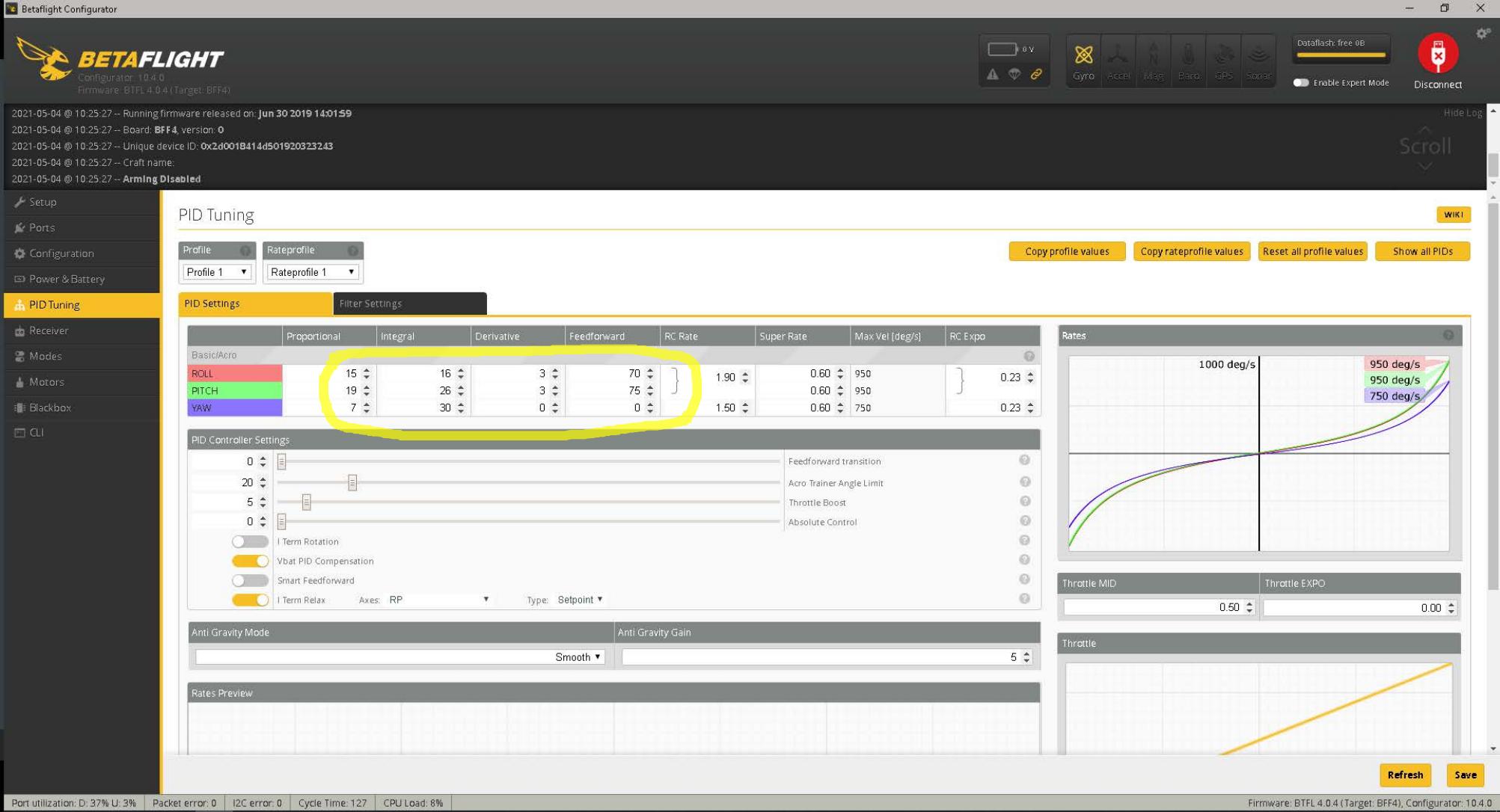Click the warning triangle status icon
The width and height of the screenshot is (1500, 812).
[x=992, y=74]
